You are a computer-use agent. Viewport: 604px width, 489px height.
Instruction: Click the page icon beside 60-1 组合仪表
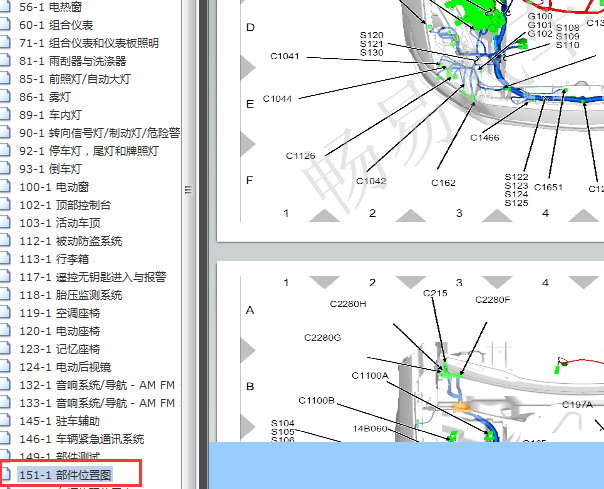point(4,25)
